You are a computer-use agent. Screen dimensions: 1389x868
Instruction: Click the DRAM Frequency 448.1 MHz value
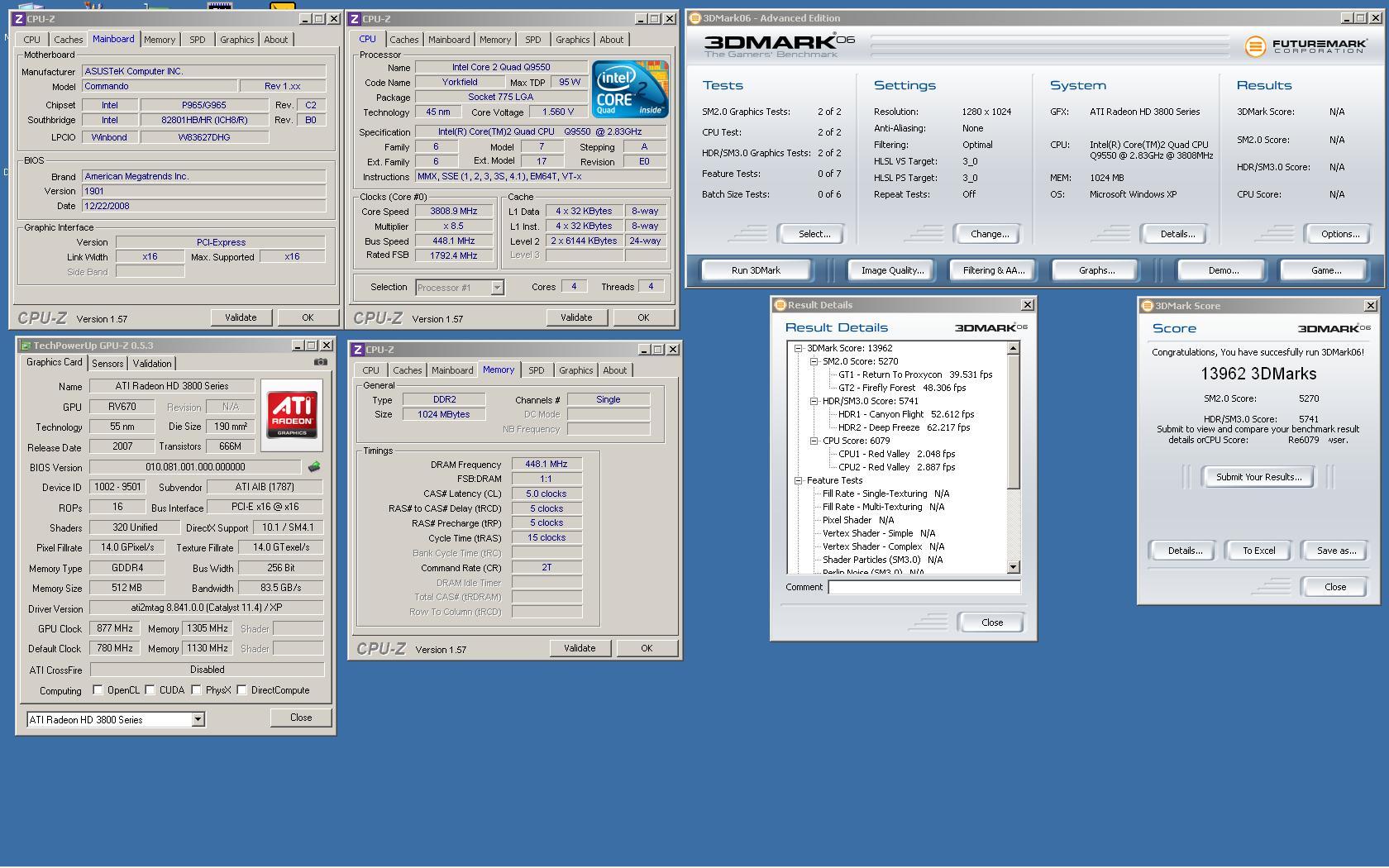point(547,465)
